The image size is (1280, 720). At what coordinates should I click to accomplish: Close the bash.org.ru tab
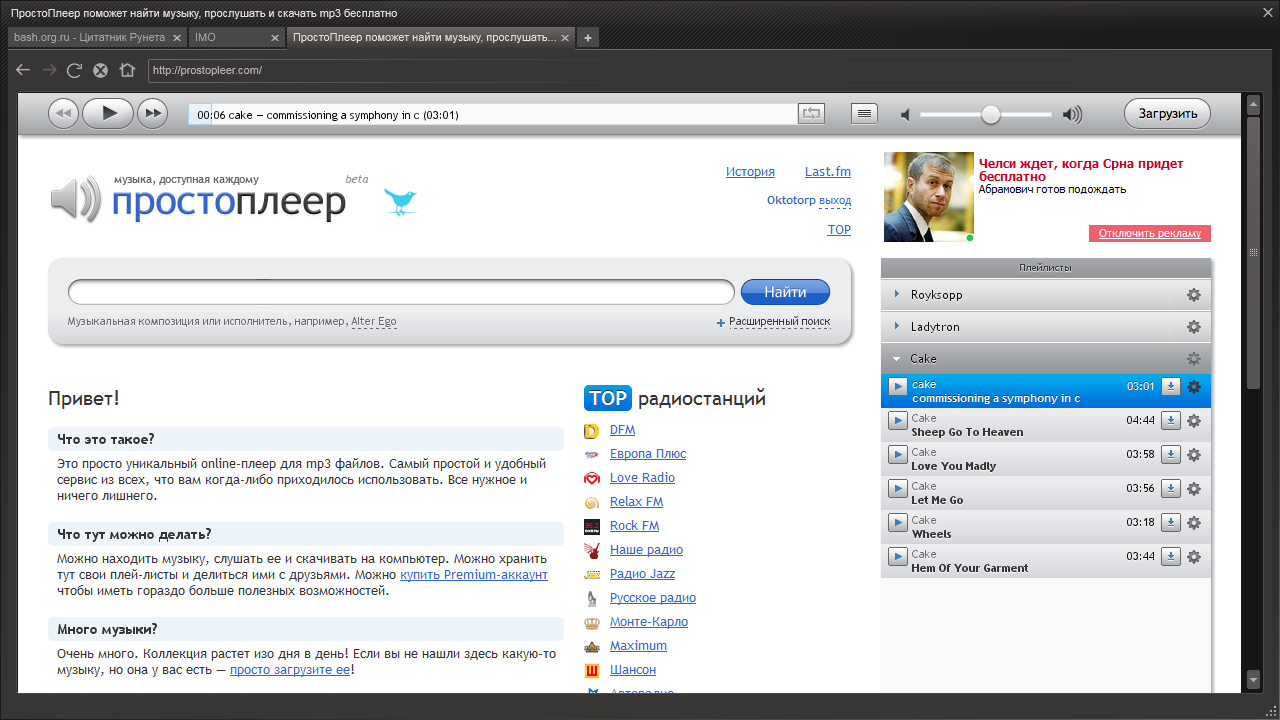pos(177,38)
